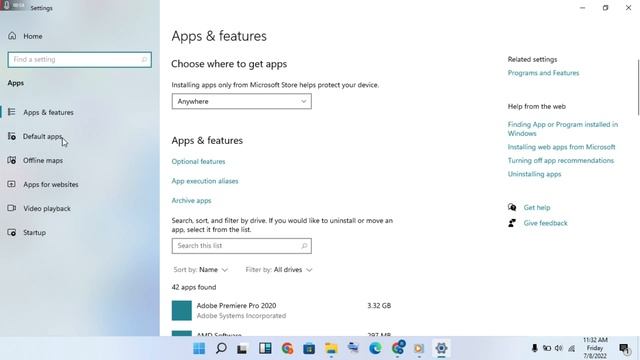Select the 42 apps found text
This screenshot has width=640, height=360.
(194, 287)
